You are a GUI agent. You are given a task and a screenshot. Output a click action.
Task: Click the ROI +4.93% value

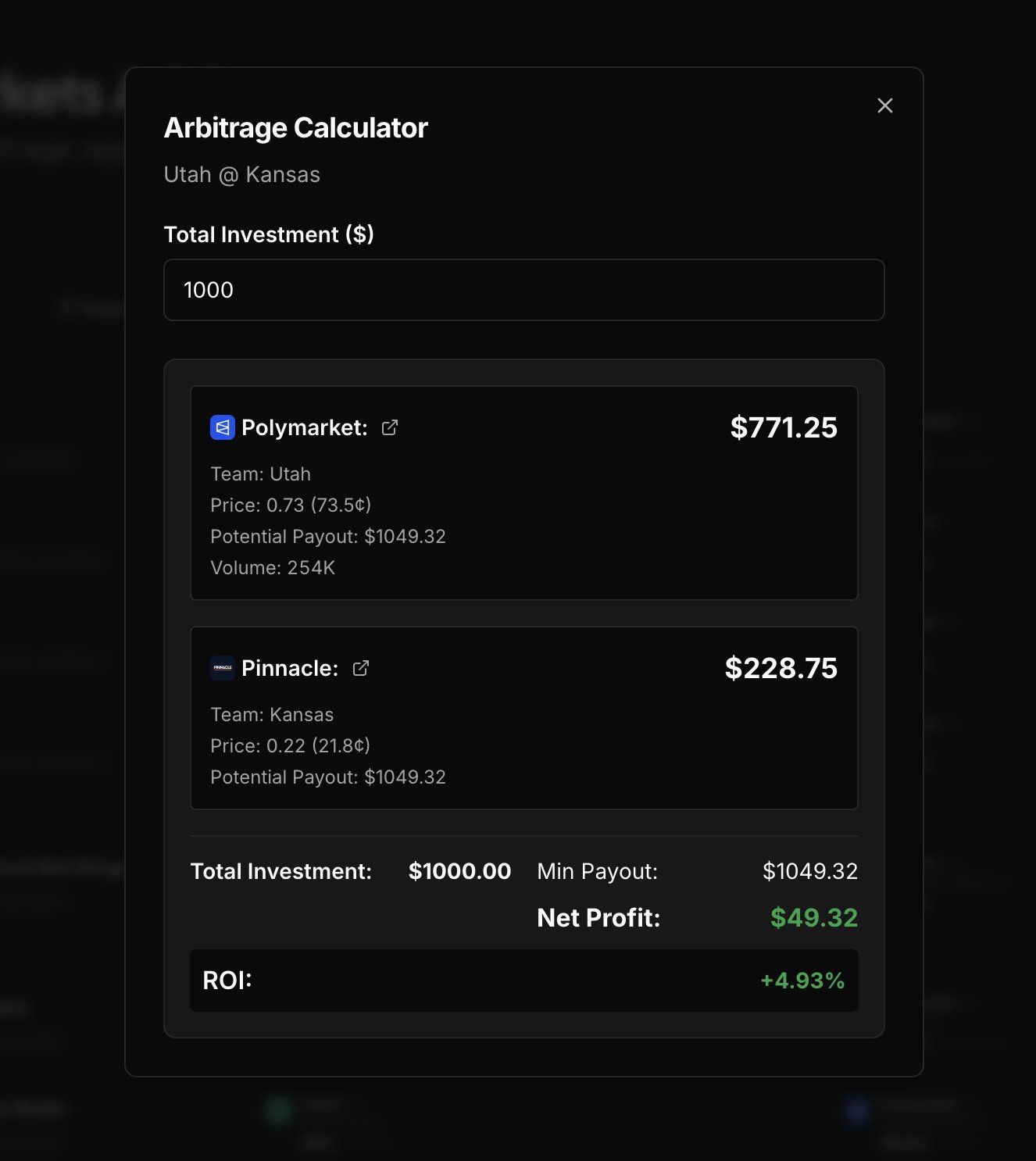coord(802,981)
